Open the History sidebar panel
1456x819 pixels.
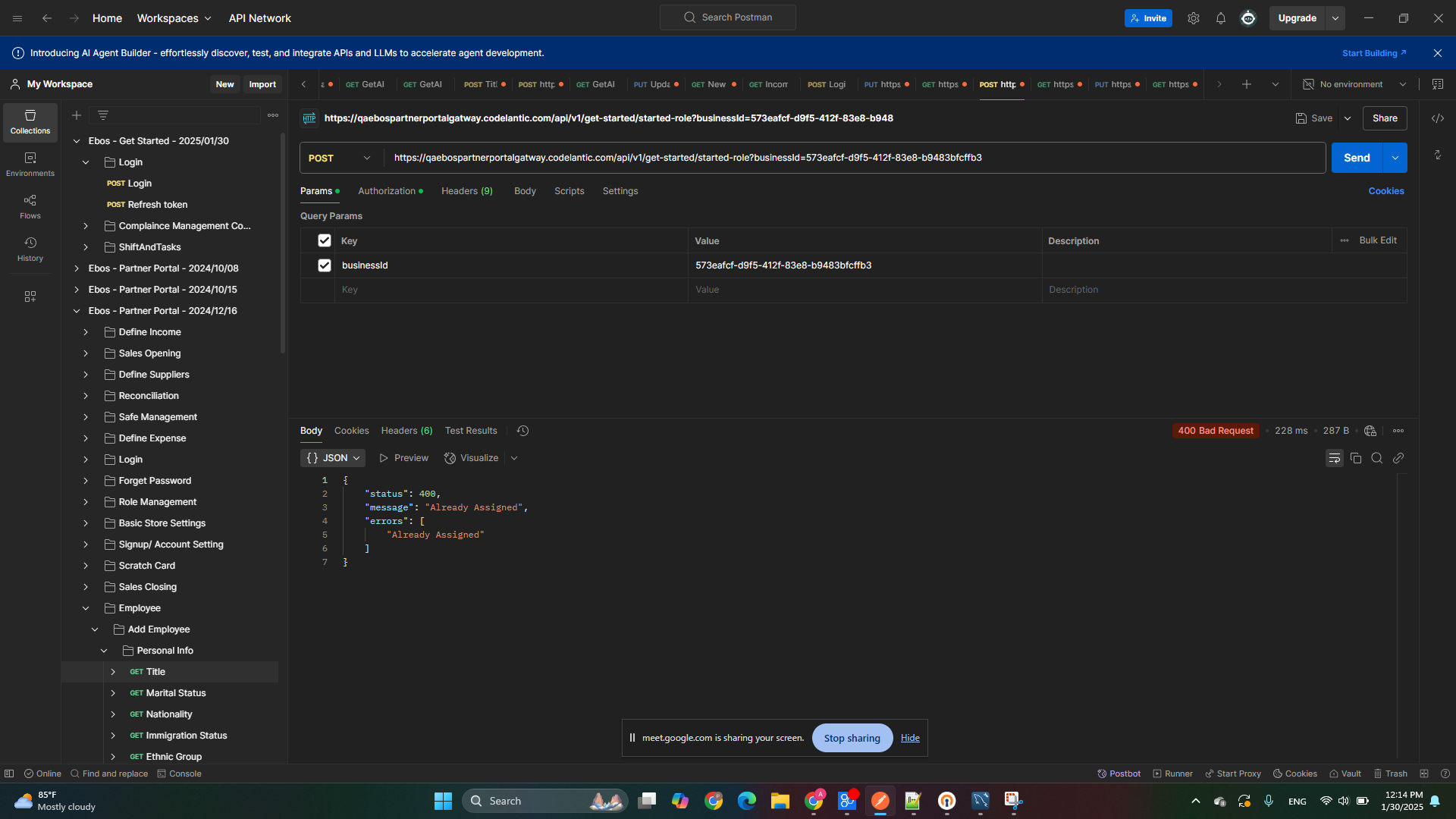(x=30, y=249)
